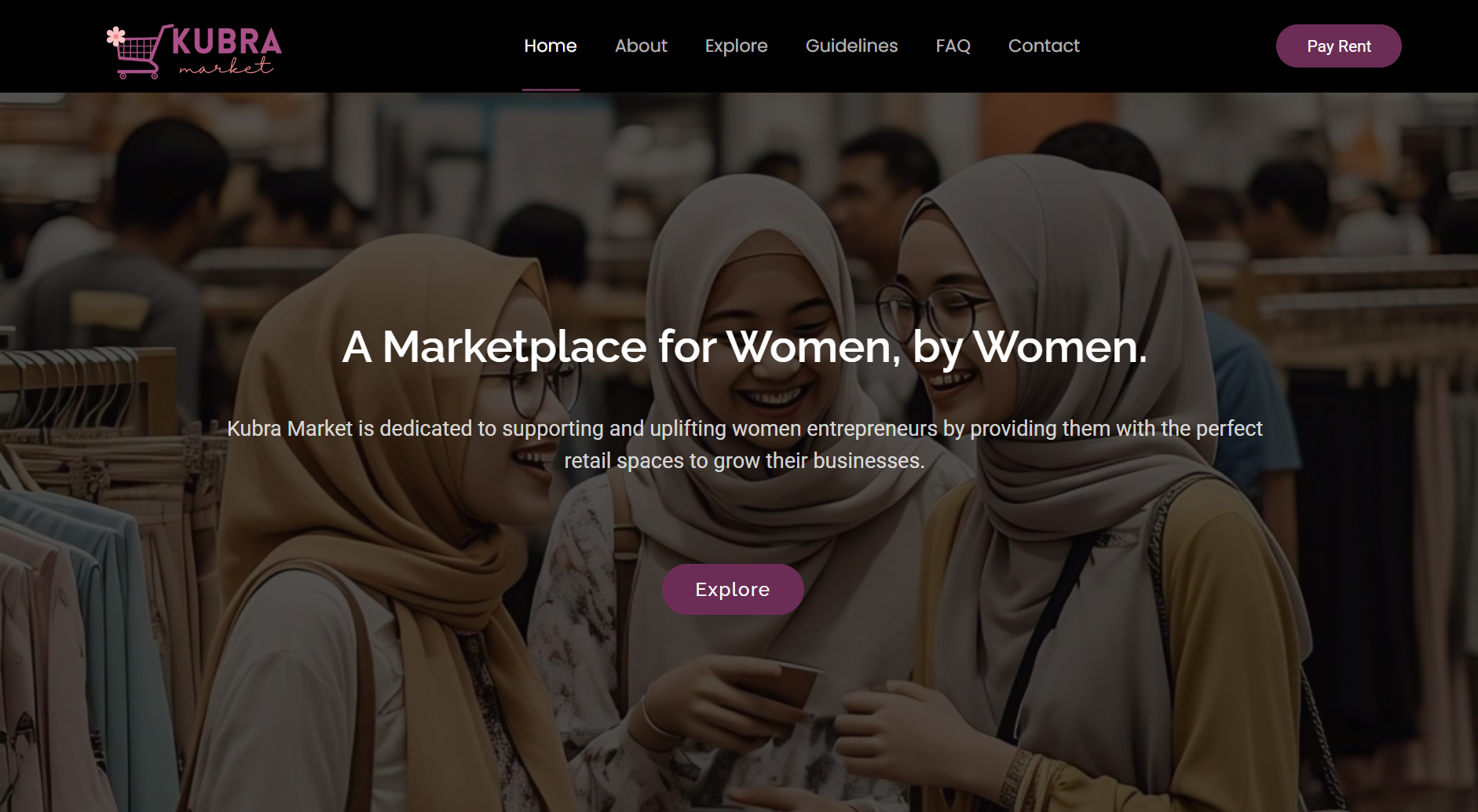The height and width of the screenshot is (812, 1478).
Task: Navigate to the FAQ section
Action: point(953,46)
